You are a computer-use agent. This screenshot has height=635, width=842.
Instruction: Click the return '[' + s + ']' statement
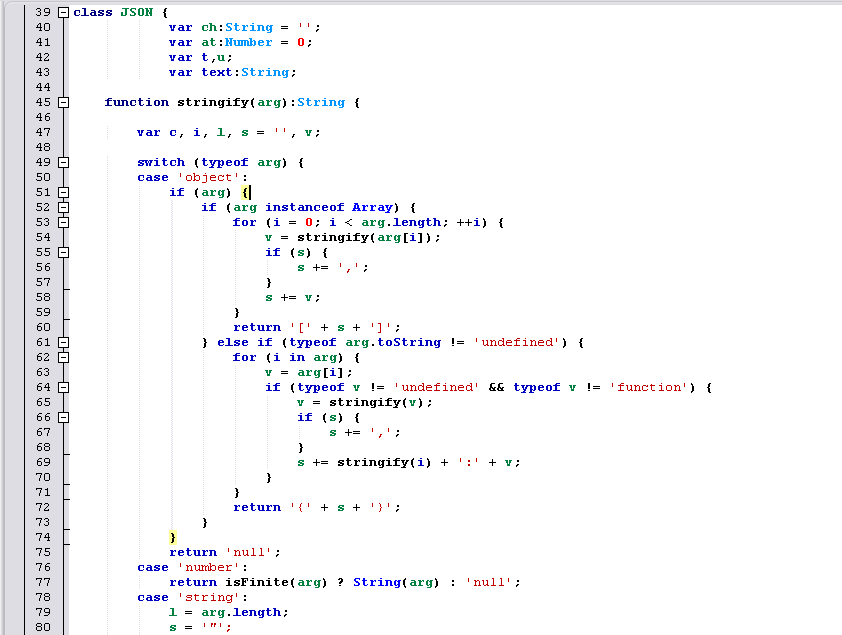click(317, 327)
